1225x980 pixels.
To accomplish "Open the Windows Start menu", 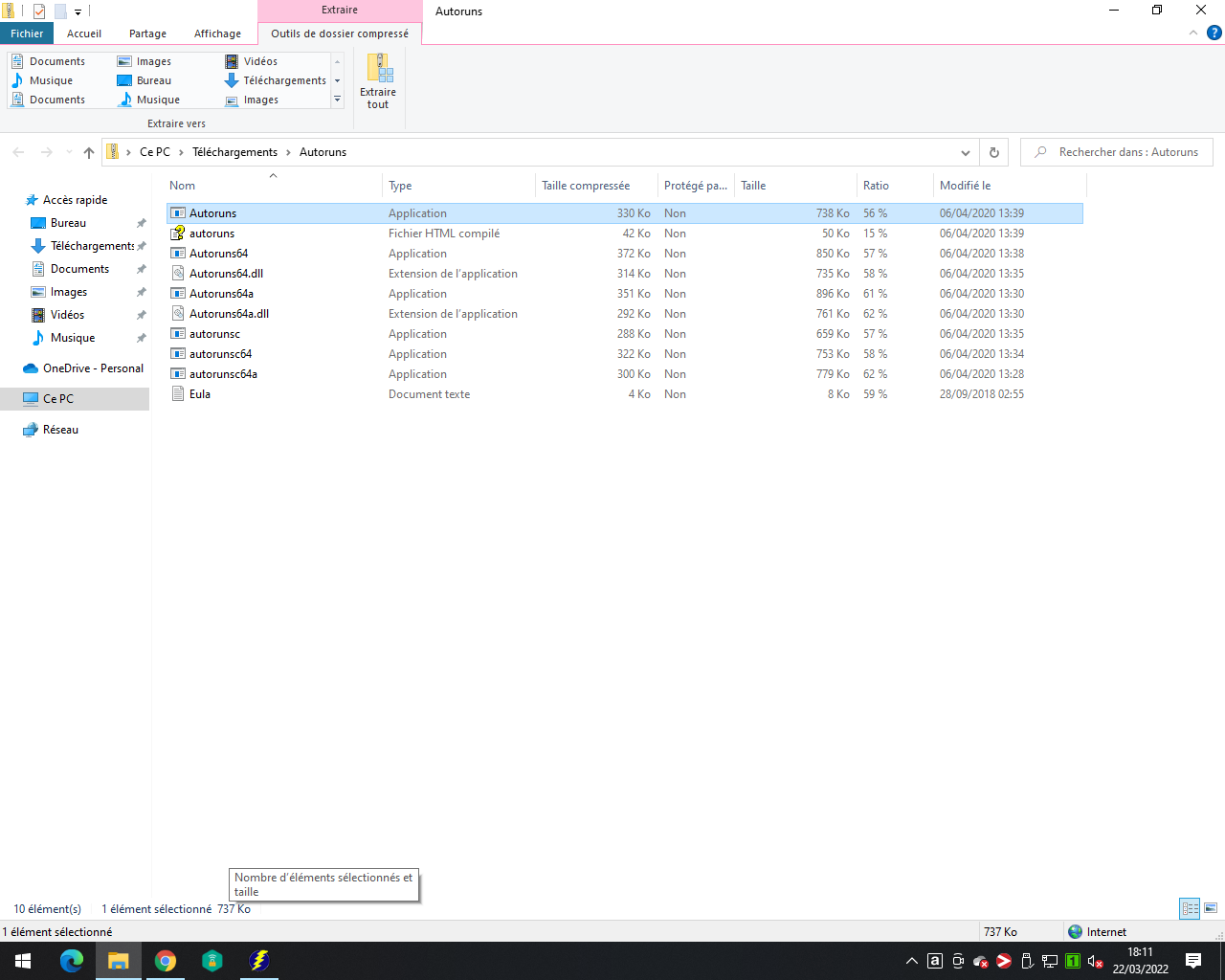I will 23,961.
